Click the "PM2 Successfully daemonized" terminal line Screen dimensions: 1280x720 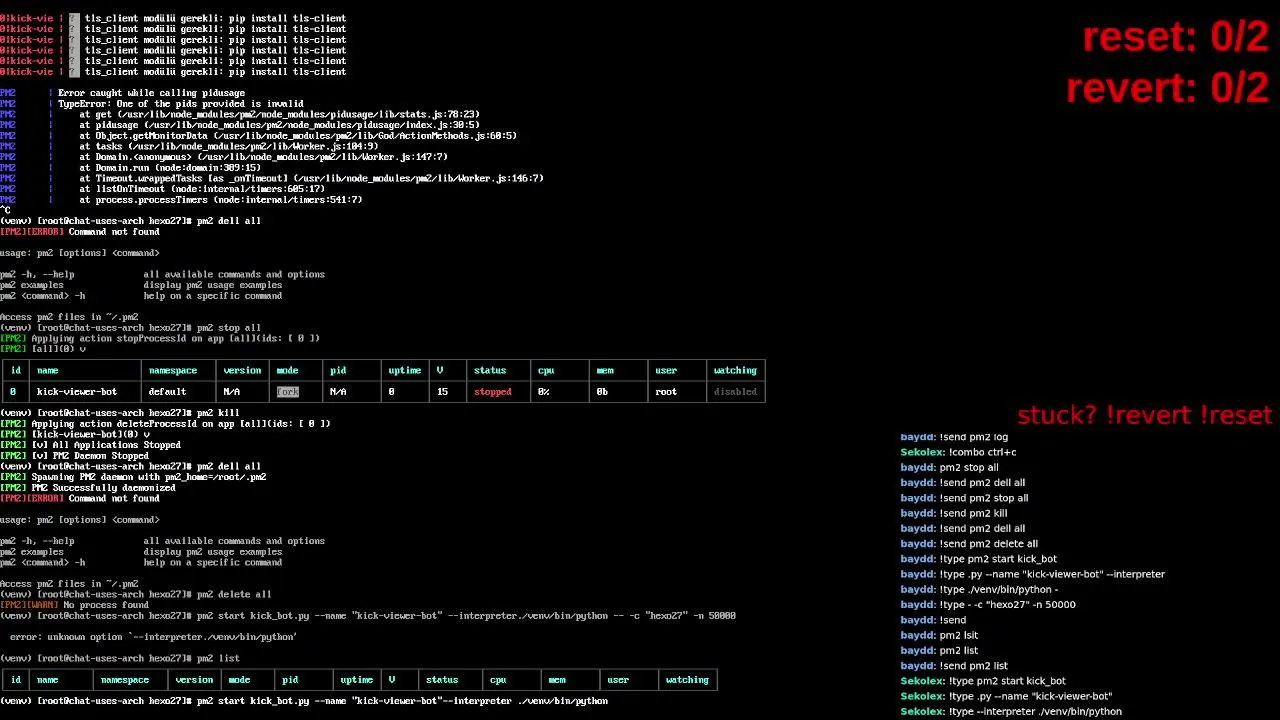click(x=88, y=488)
